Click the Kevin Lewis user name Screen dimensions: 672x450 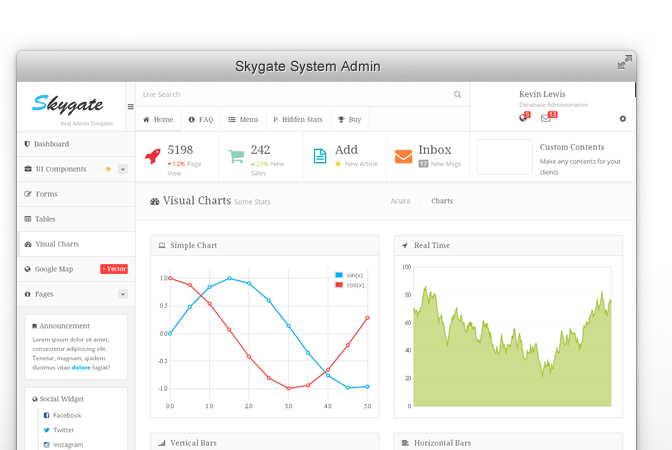click(x=542, y=94)
